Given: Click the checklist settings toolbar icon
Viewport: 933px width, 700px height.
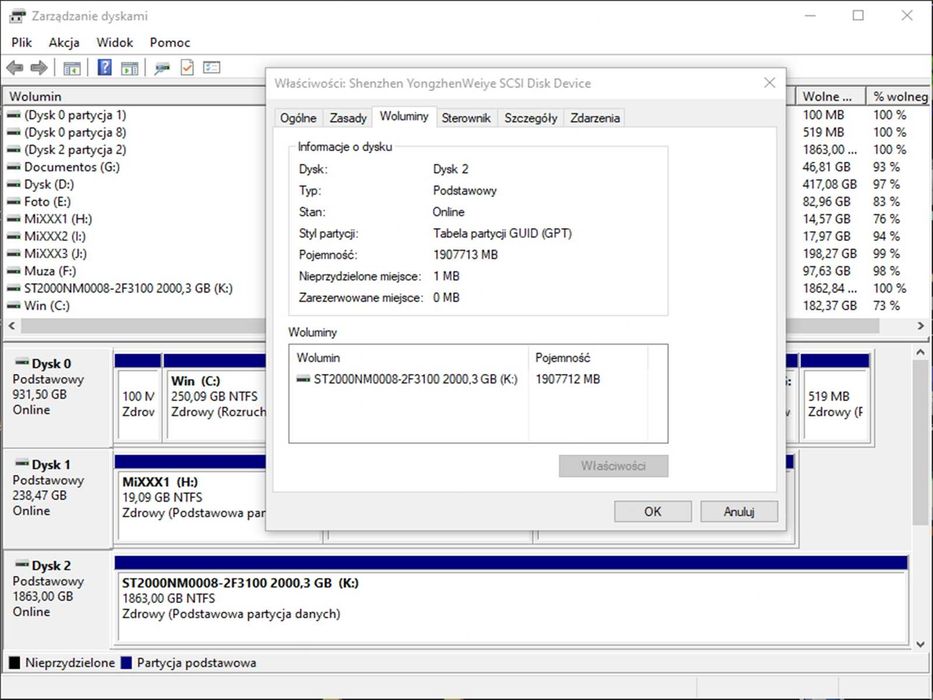Looking at the screenshot, I should point(212,68).
